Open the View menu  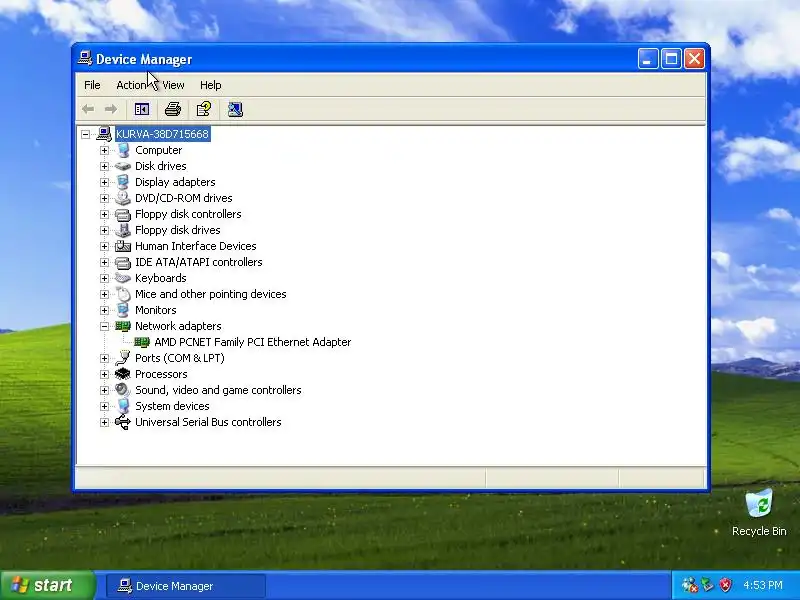coord(173,85)
